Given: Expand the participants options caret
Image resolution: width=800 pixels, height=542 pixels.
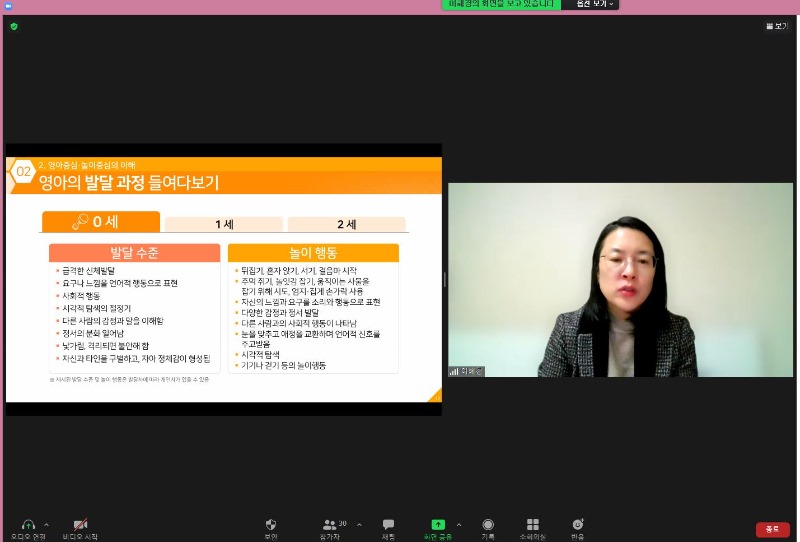Looking at the screenshot, I should (359, 524).
